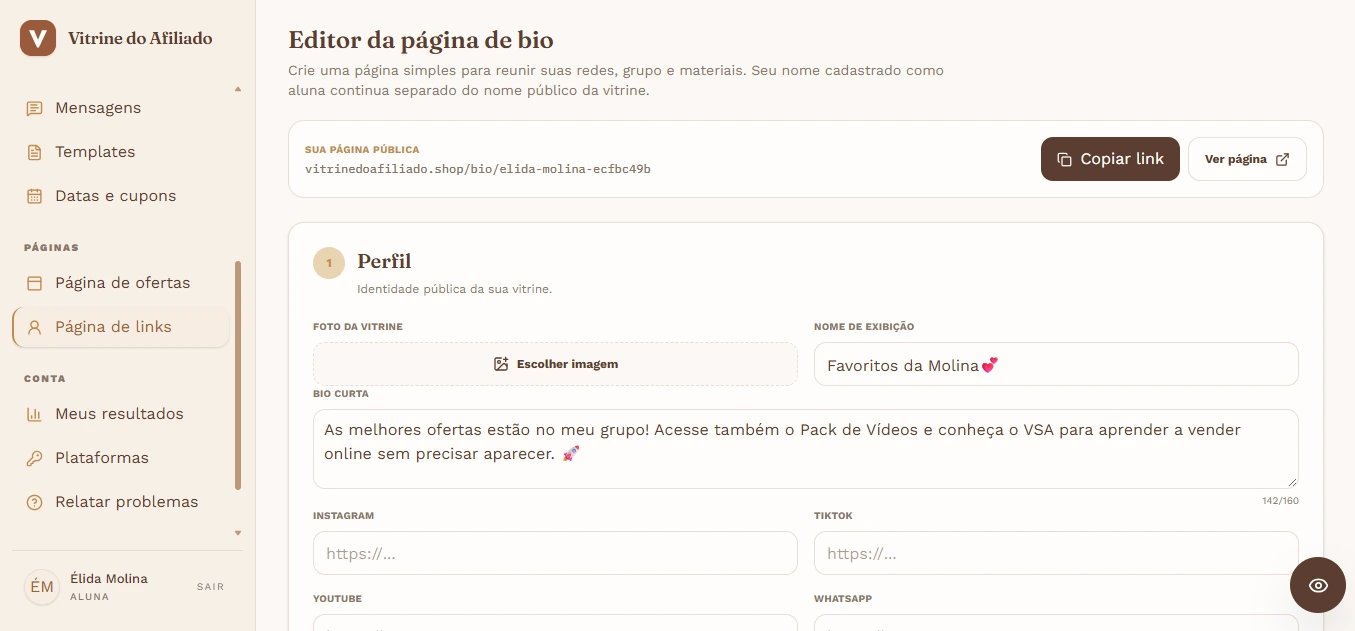Click the Meus resultados chart icon
This screenshot has height=631, width=1355.
(x=34, y=414)
